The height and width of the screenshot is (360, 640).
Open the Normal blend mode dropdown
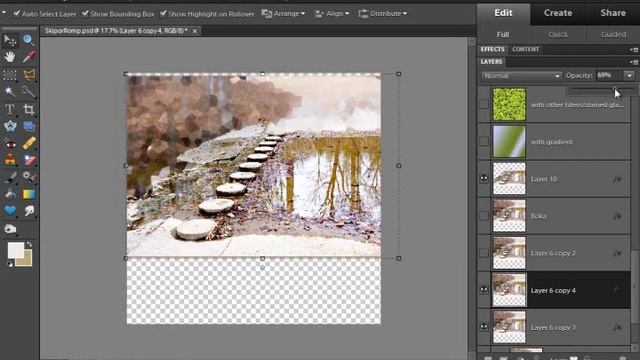(x=522, y=76)
